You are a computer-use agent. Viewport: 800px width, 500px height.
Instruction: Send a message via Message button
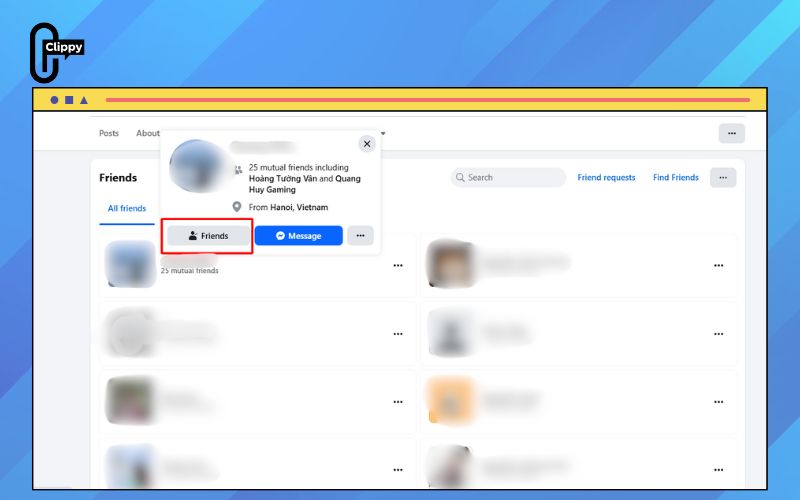298,236
